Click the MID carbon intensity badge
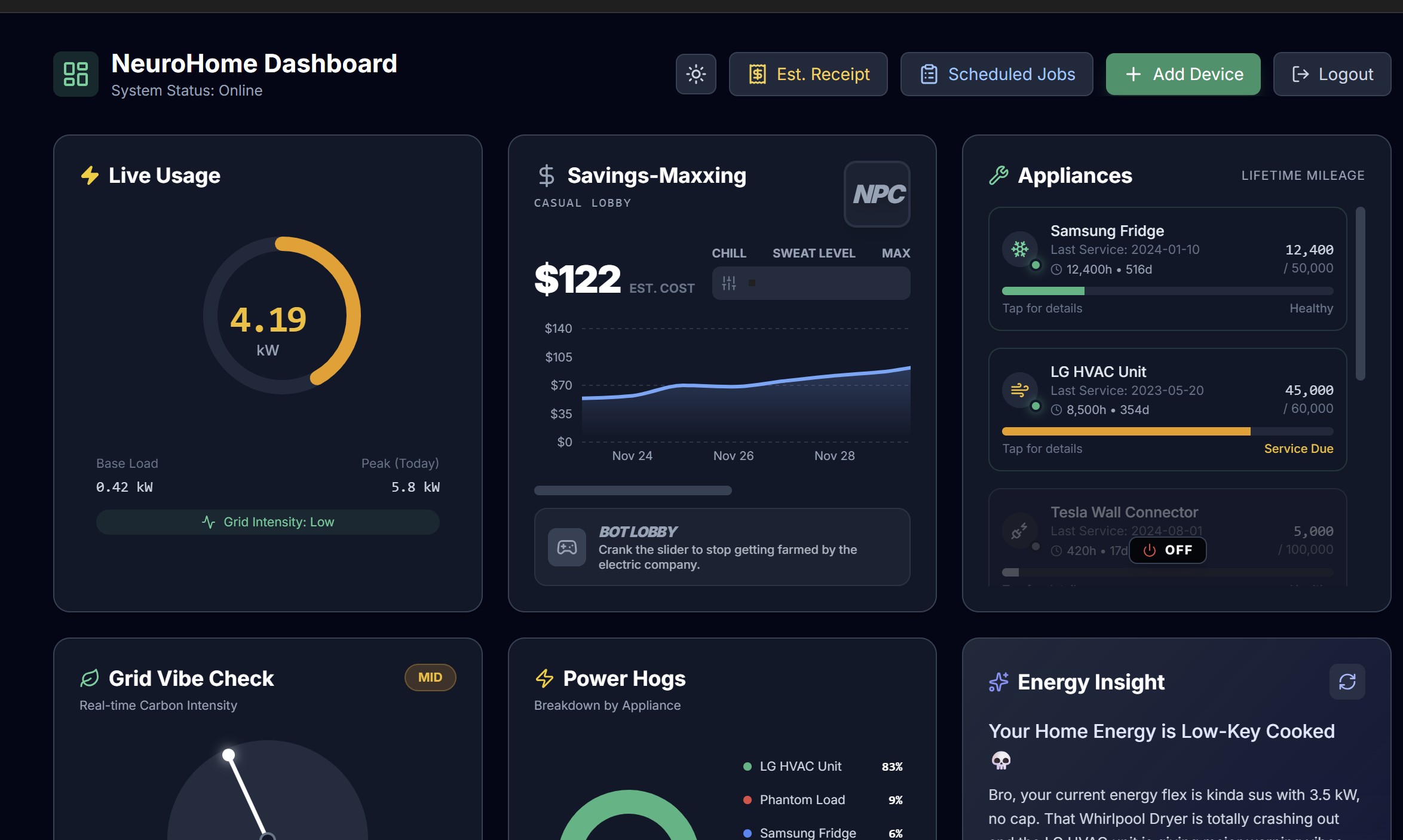The height and width of the screenshot is (840, 1403). (x=430, y=677)
